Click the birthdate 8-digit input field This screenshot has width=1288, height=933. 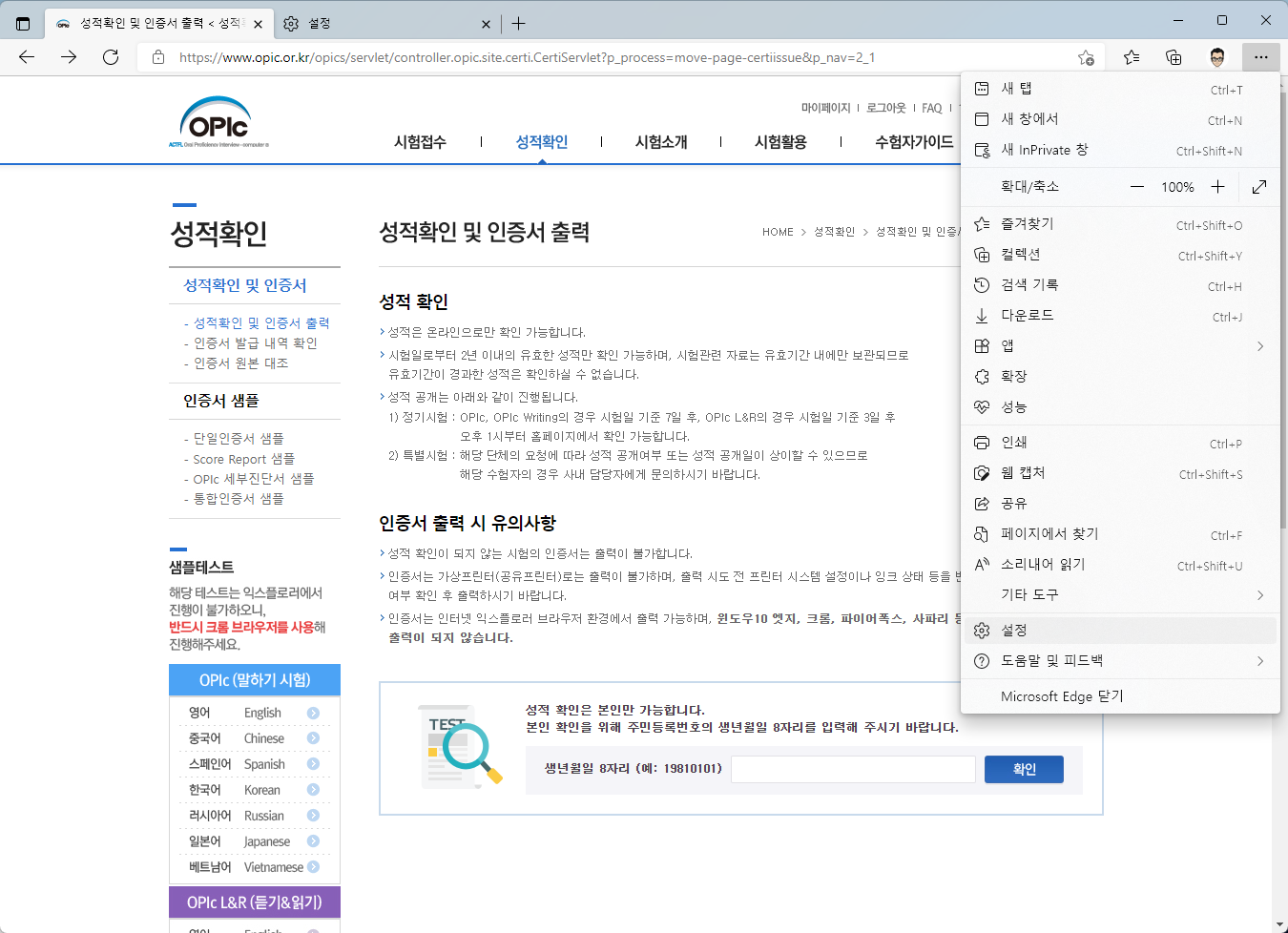pyautogui.click(x=853, y=769)
